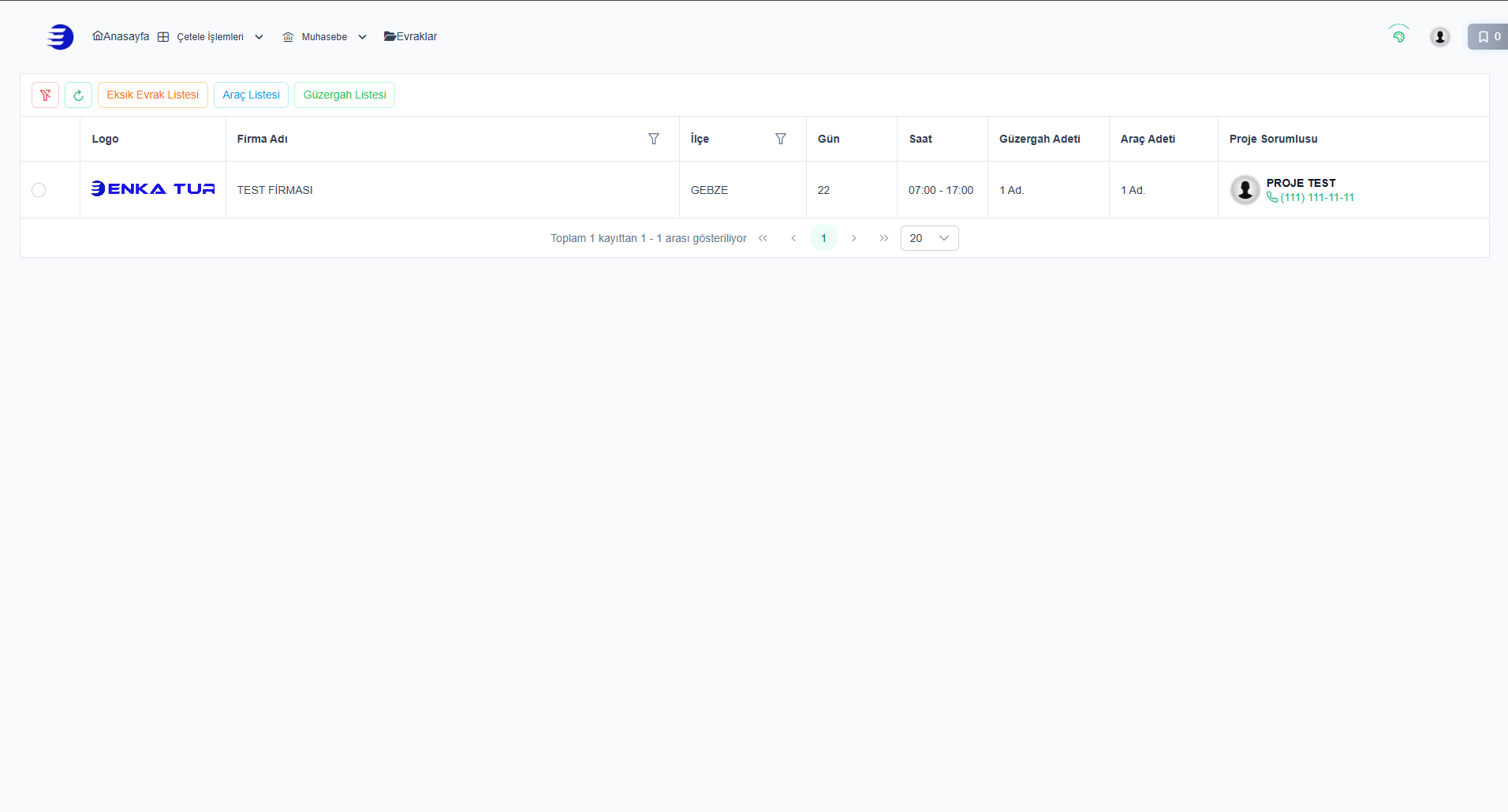
Task: Open Araç Listesi
Action: click(x=251, y=95)
